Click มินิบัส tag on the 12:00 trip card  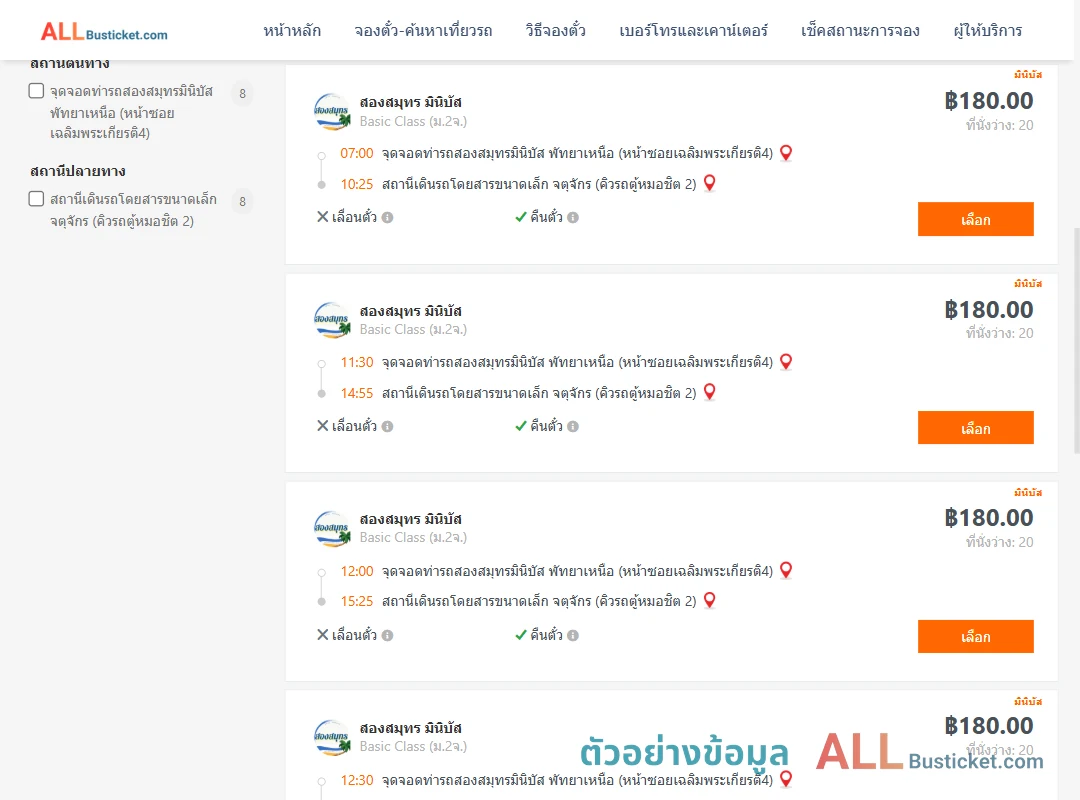1028,492
